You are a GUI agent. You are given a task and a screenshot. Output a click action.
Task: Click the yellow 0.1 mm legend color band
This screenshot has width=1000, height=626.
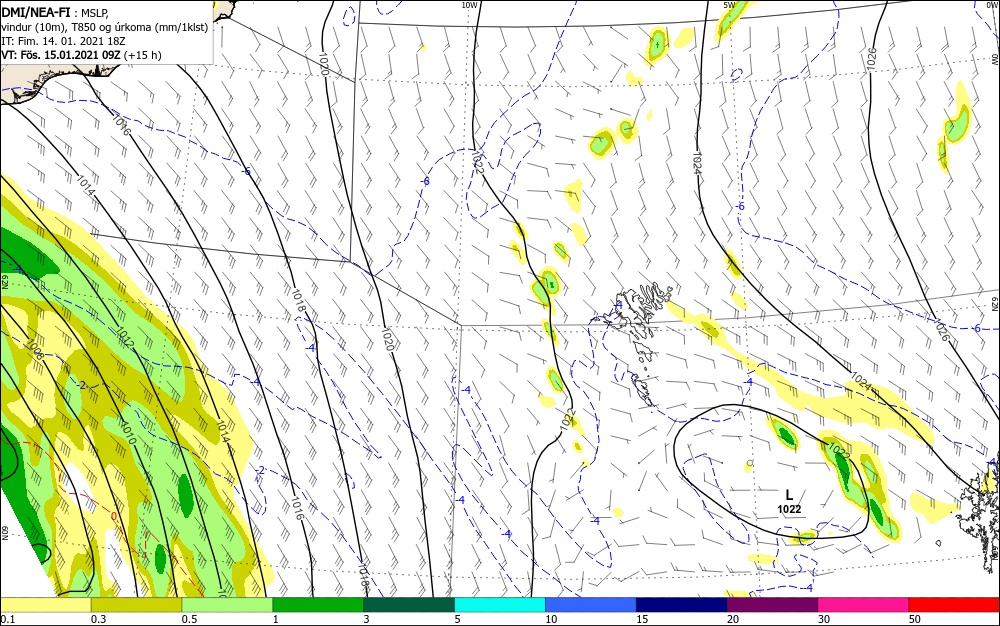45,605
